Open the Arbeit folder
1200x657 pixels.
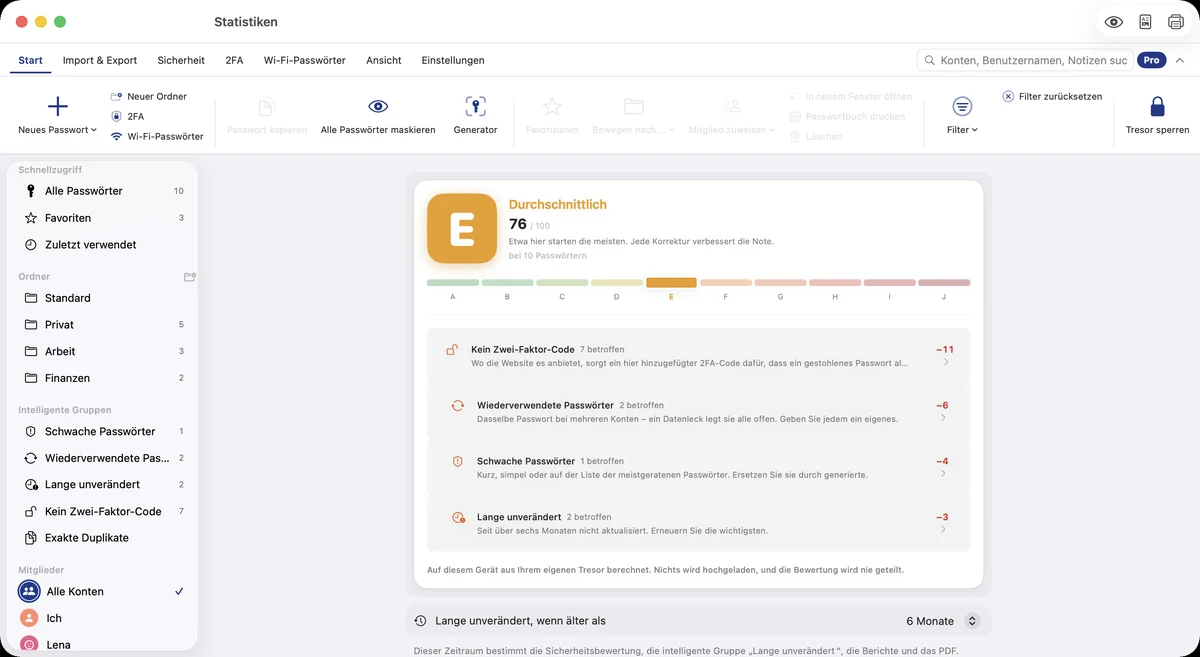pos(103,351)
